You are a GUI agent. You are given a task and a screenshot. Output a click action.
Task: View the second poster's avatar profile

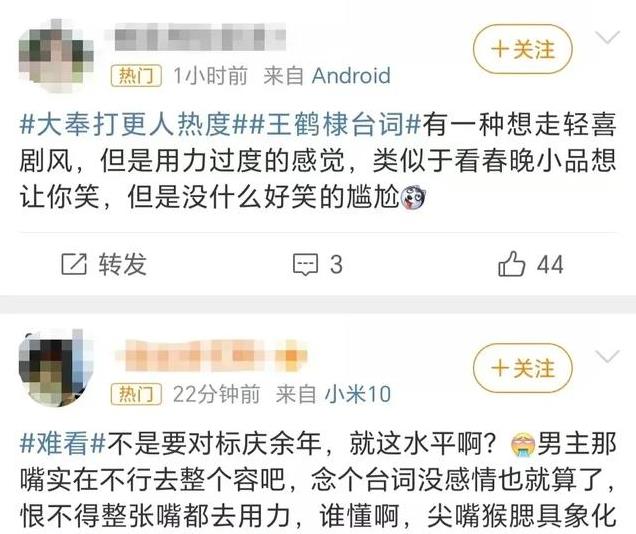[56, 368]
